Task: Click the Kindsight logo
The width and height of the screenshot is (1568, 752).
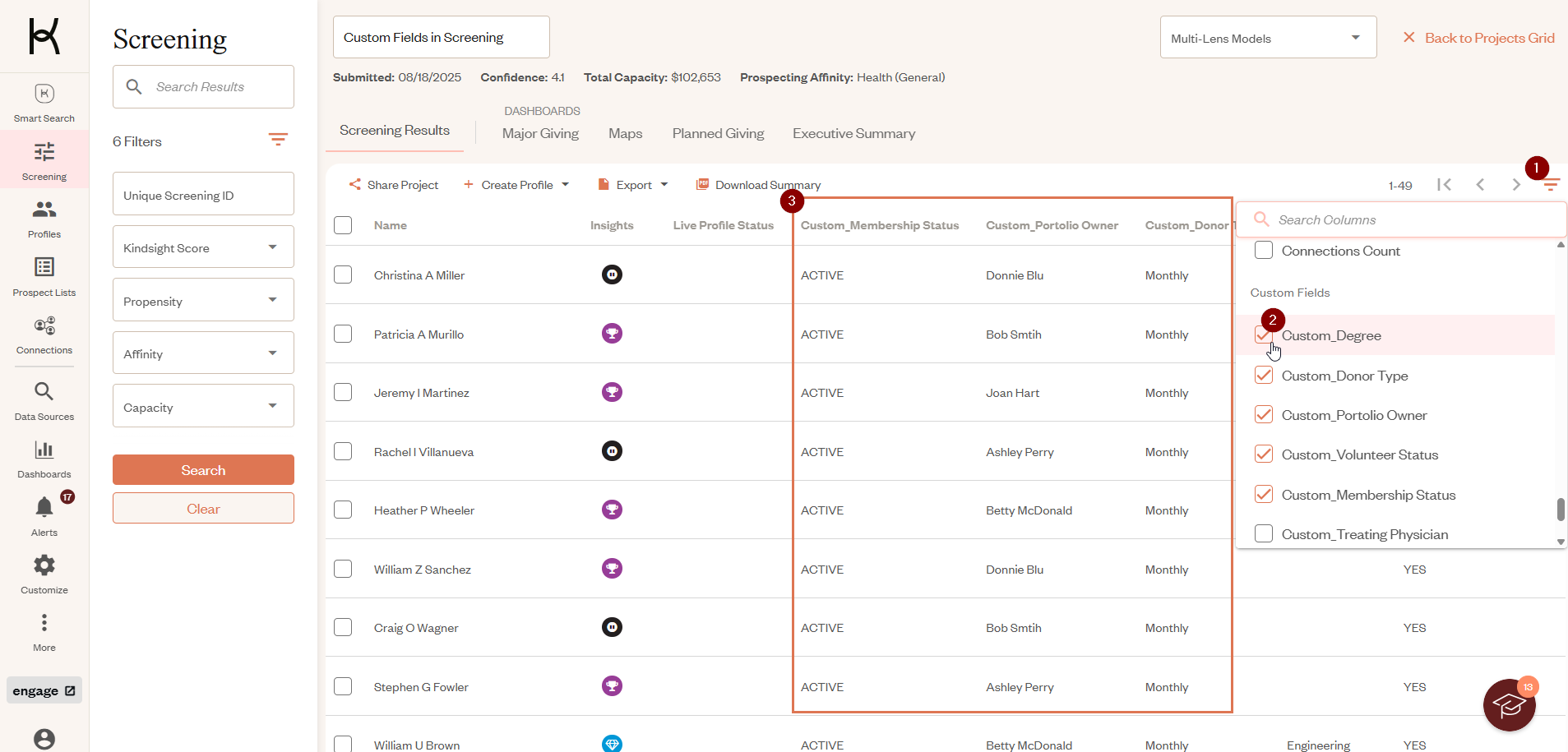Action: [x=44, y=36]
